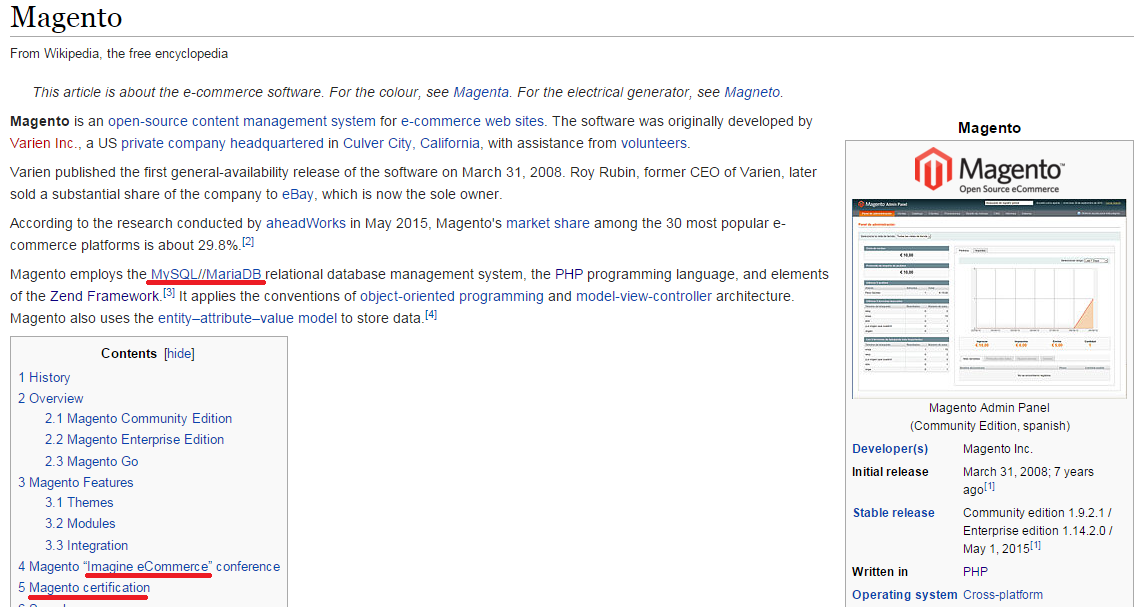Jump to section 2.2 Magento Enterprise Edition
Image resolution: width=1143 pixels, height=607 pixels.
pos(134,440)
